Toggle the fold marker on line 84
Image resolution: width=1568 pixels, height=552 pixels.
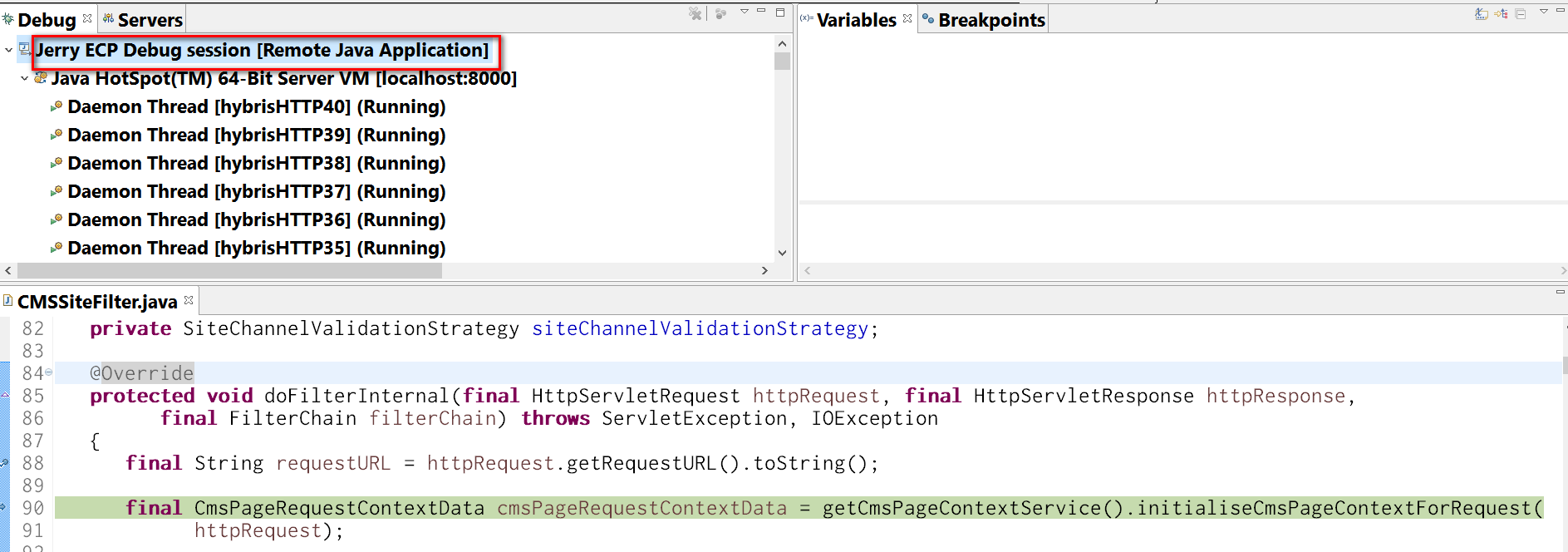[x=48, y=372]
